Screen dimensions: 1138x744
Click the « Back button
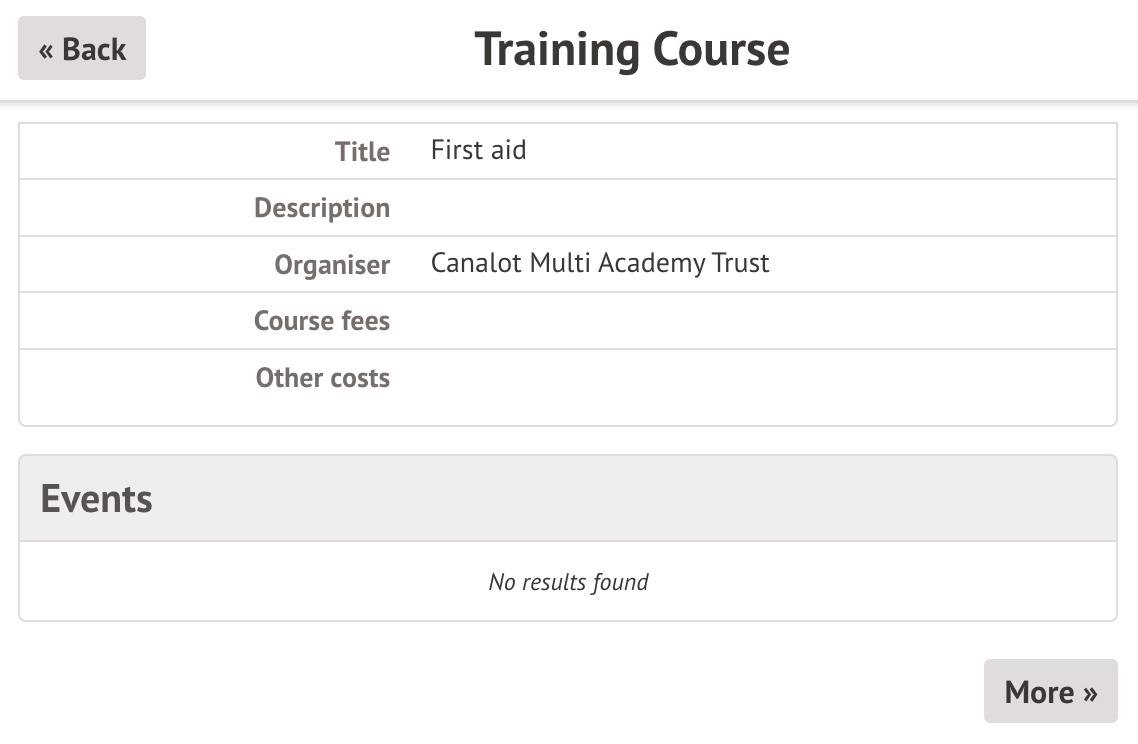tap(82, 49)
